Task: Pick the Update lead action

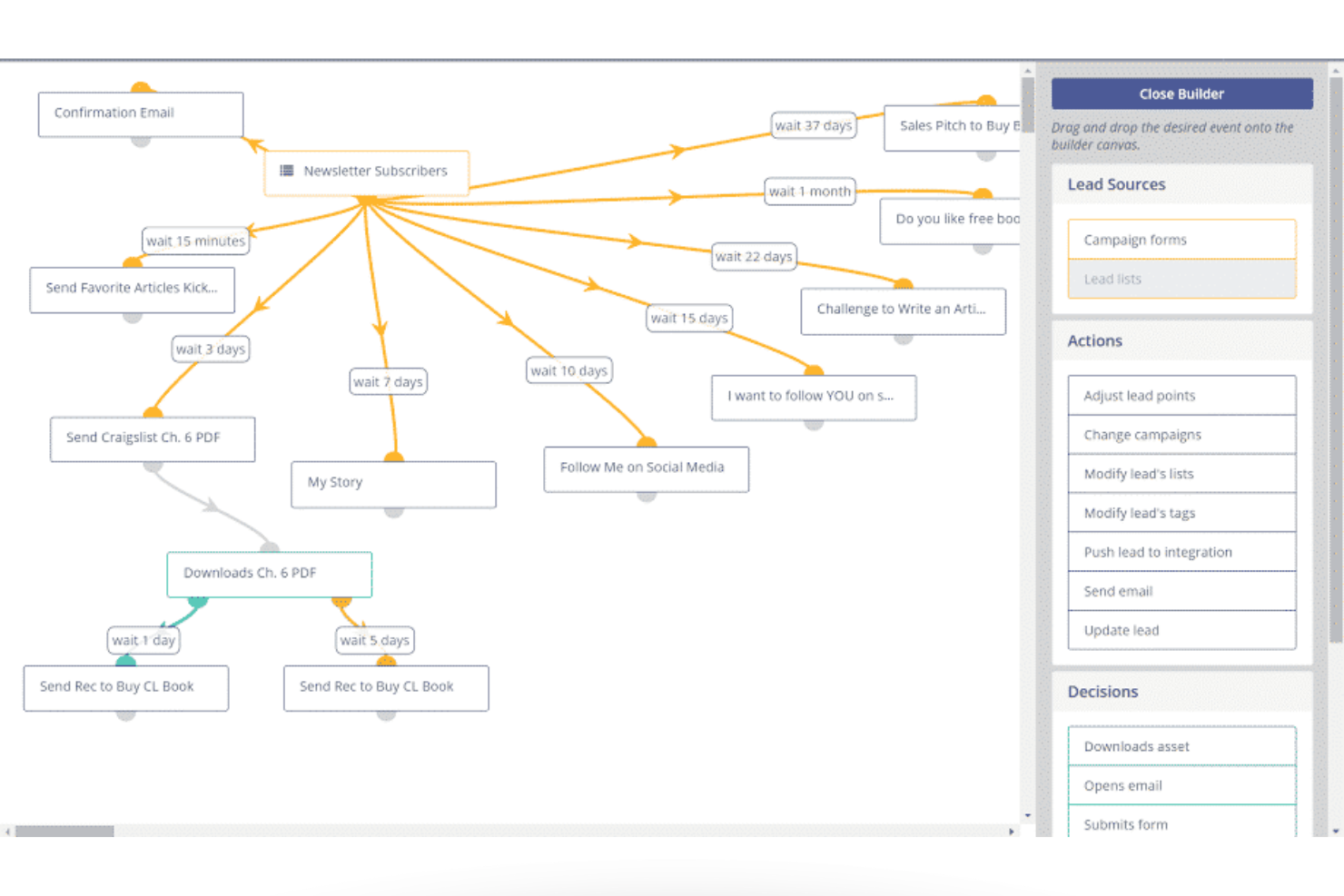Action: (1181, 630)
